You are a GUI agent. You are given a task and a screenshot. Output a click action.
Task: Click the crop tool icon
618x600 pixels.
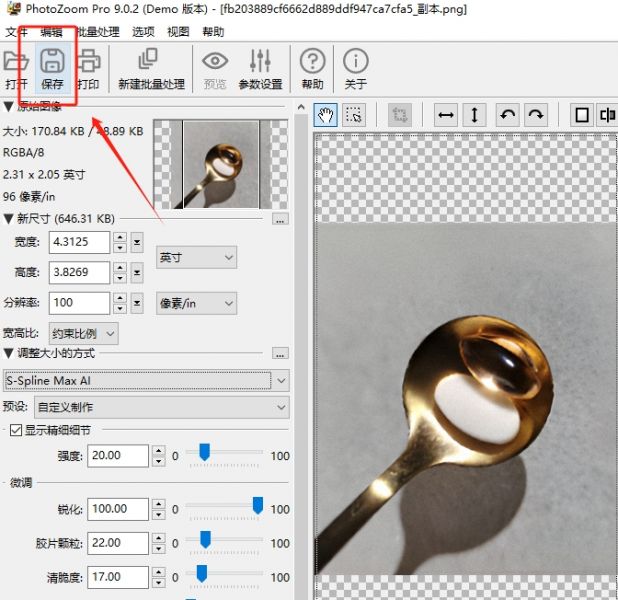(x=400, y=115)
